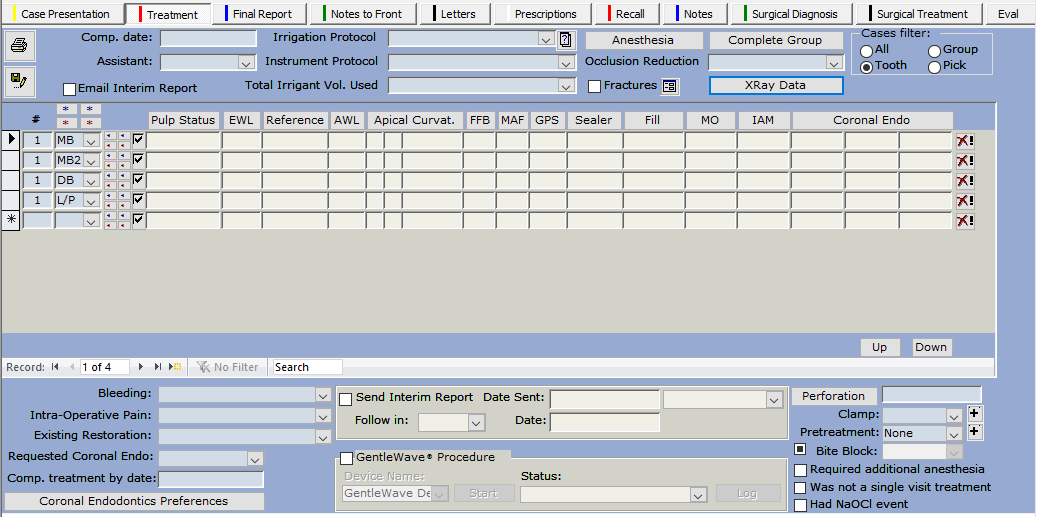The width and height of the screenshot is (1037, 517).
Task: Expand the Occlusion Reduction dropdown
Action: 835,63
